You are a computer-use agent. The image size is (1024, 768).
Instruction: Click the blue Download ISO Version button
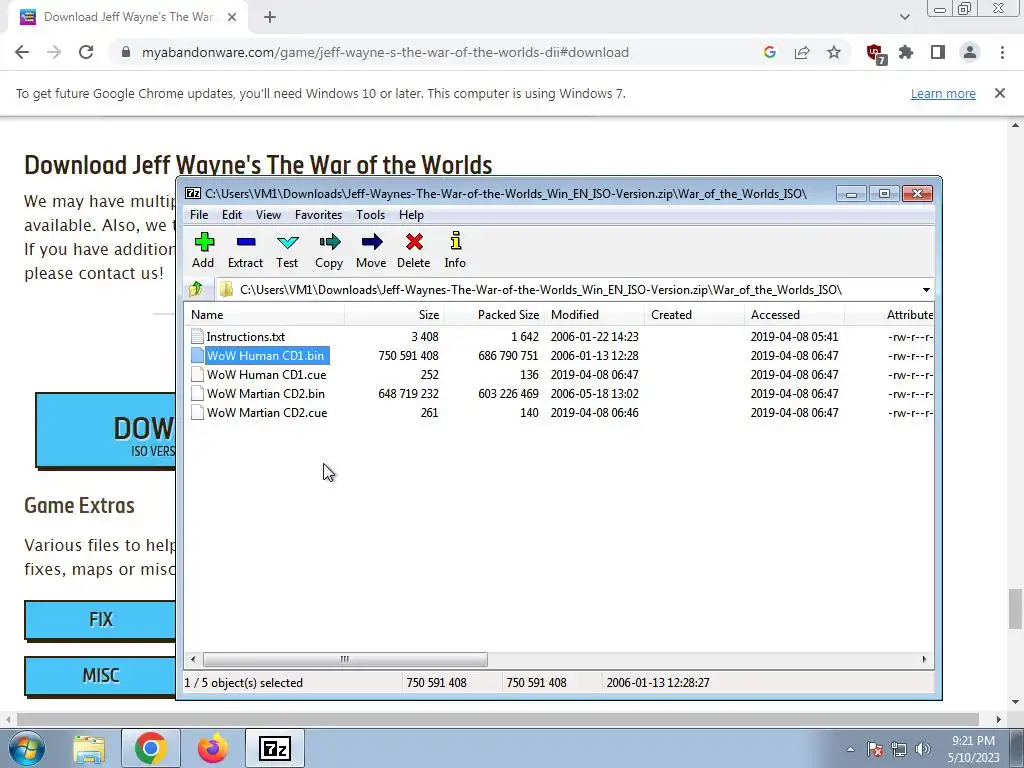coord(105,430)
